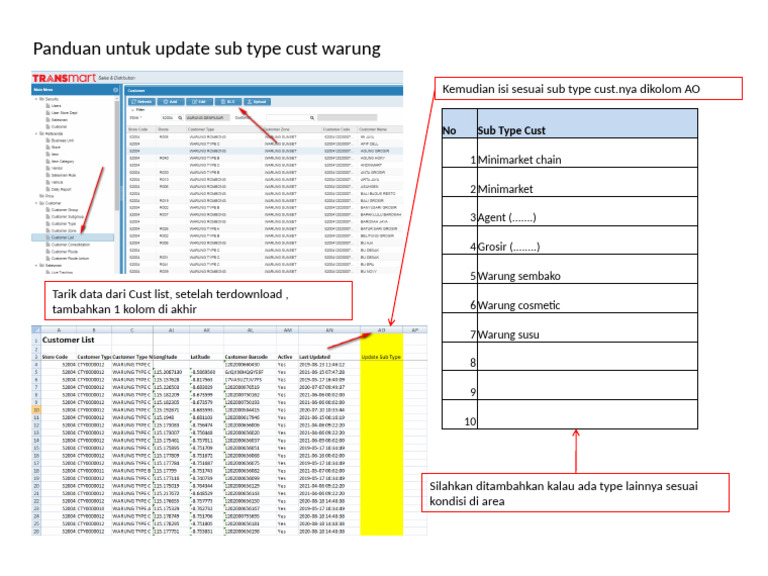Click the 'Silahkan ditambahkan kalau ada type' text box

576,493
